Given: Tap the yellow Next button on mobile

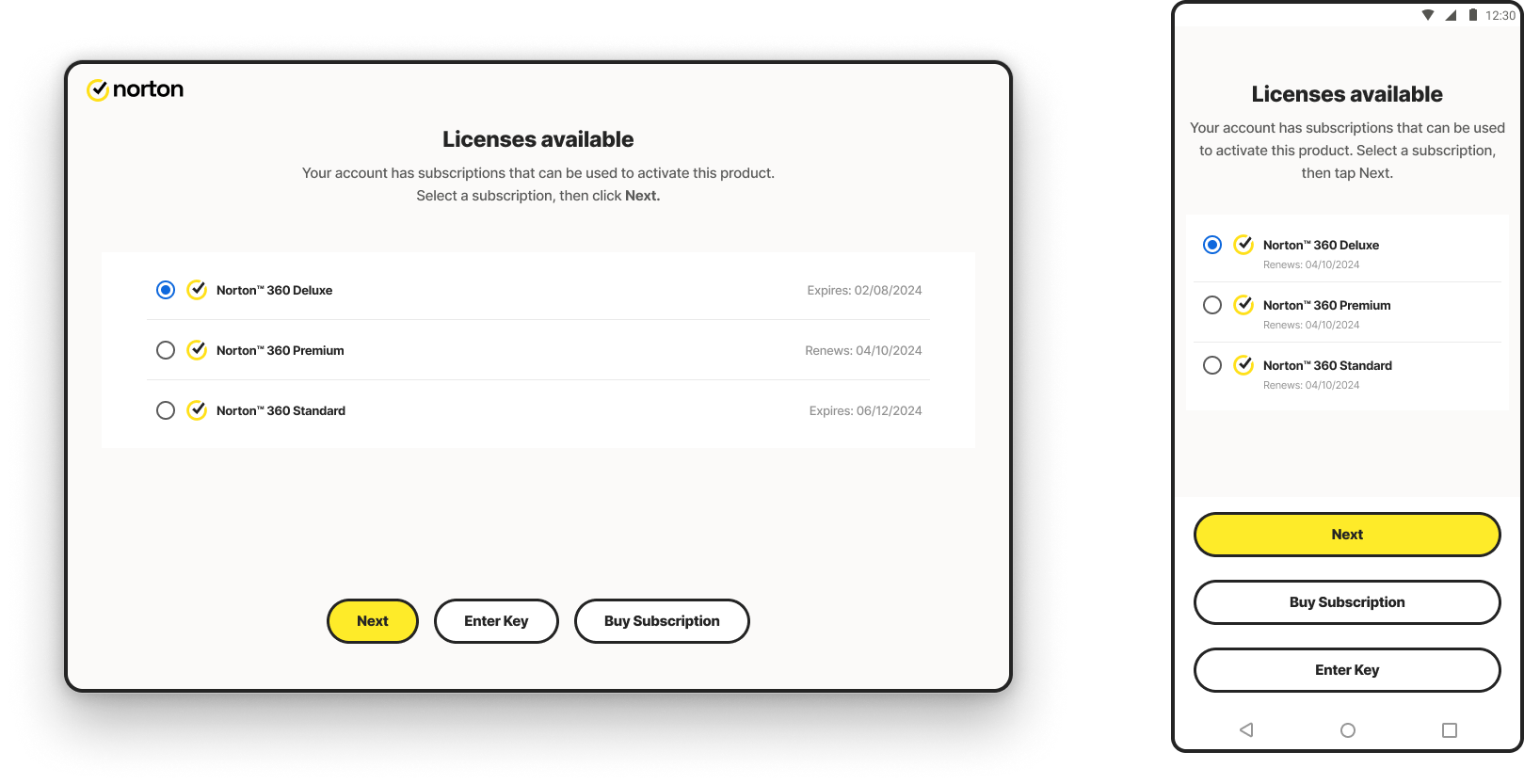Looking at the screenshot, I should pos(1347,535).
